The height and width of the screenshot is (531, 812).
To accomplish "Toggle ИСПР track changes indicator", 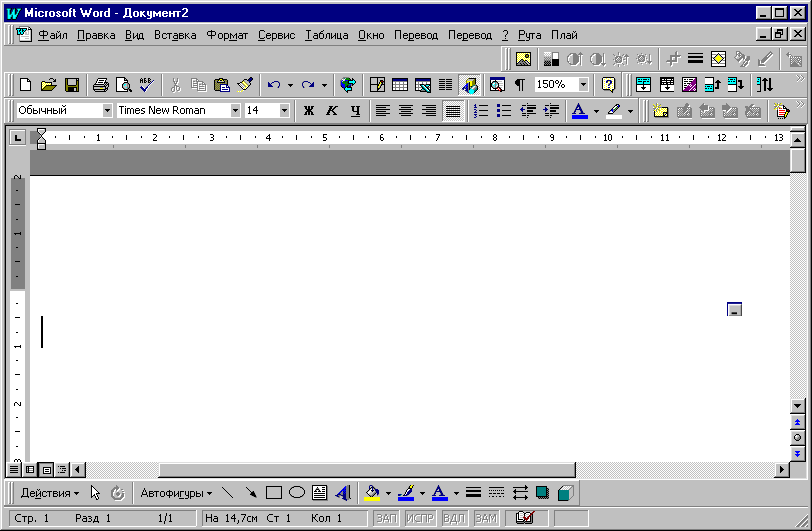I will tap(420, 518).
